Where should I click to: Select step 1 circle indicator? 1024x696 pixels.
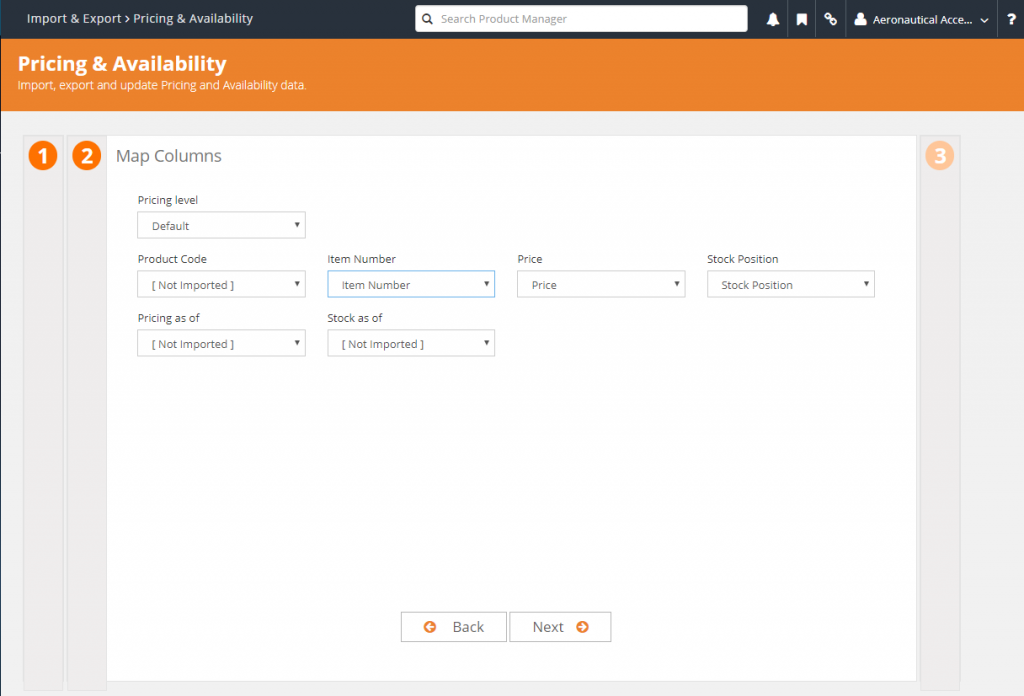tap(42, 156)
